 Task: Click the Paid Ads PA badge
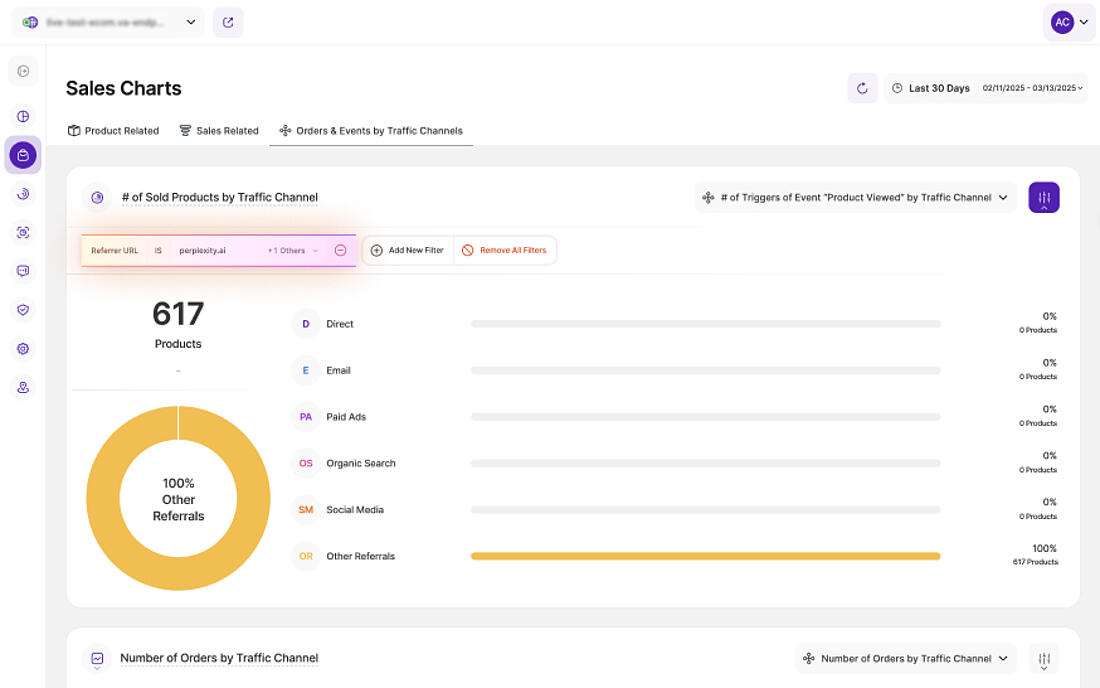tap(306, 417)
